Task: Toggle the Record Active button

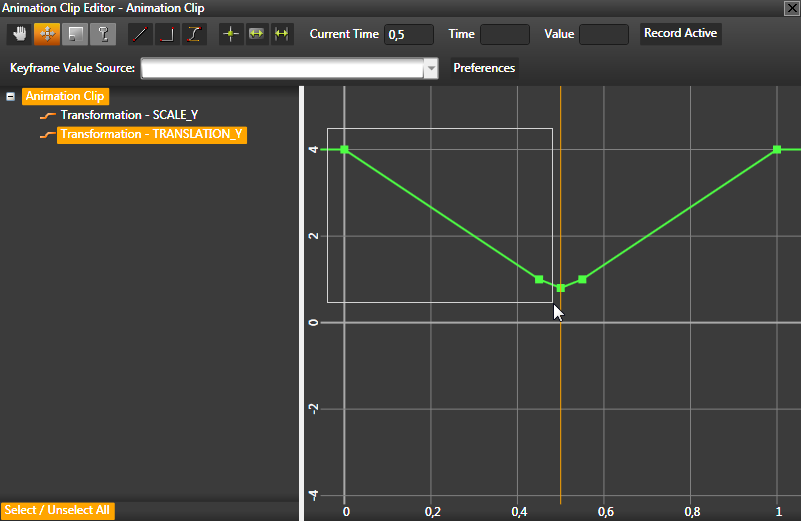Action: 680,33
